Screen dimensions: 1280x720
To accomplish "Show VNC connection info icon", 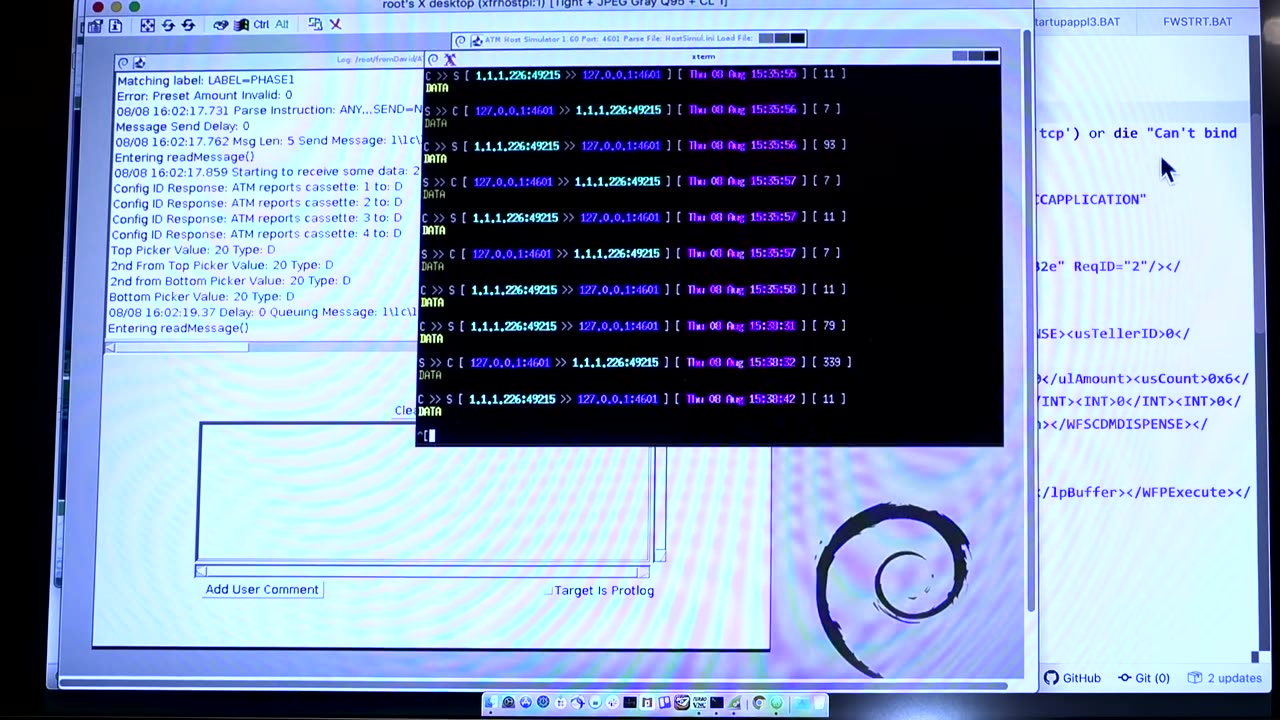I will pos(115,25).
